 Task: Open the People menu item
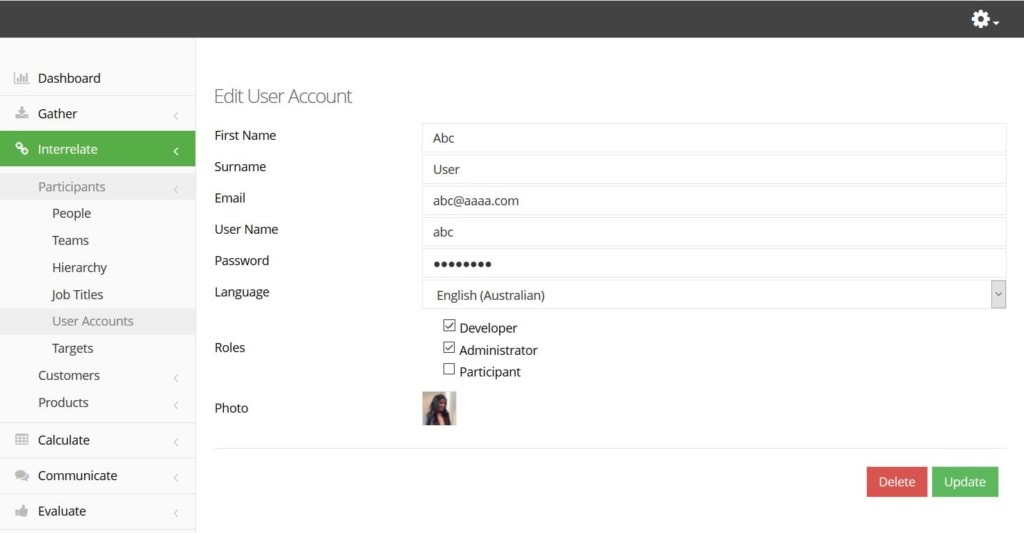[x=71, y=213]
